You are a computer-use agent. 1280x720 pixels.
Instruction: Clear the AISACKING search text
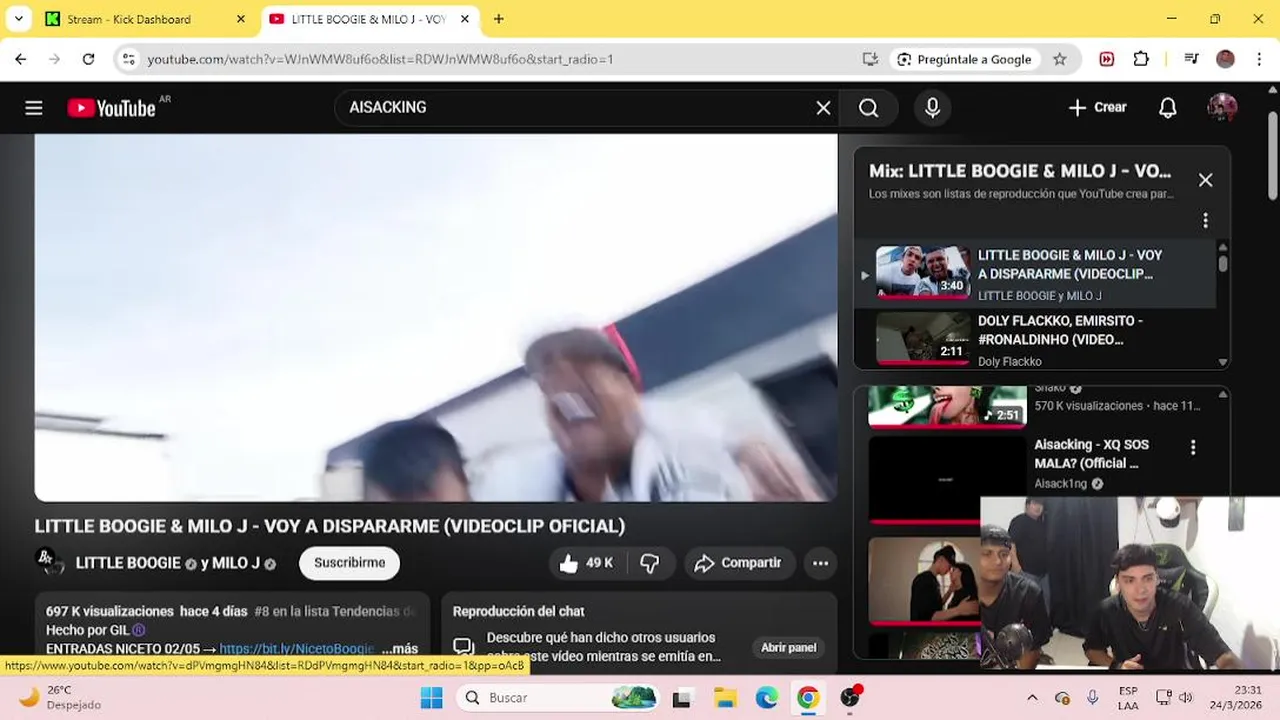coord(823,108)
